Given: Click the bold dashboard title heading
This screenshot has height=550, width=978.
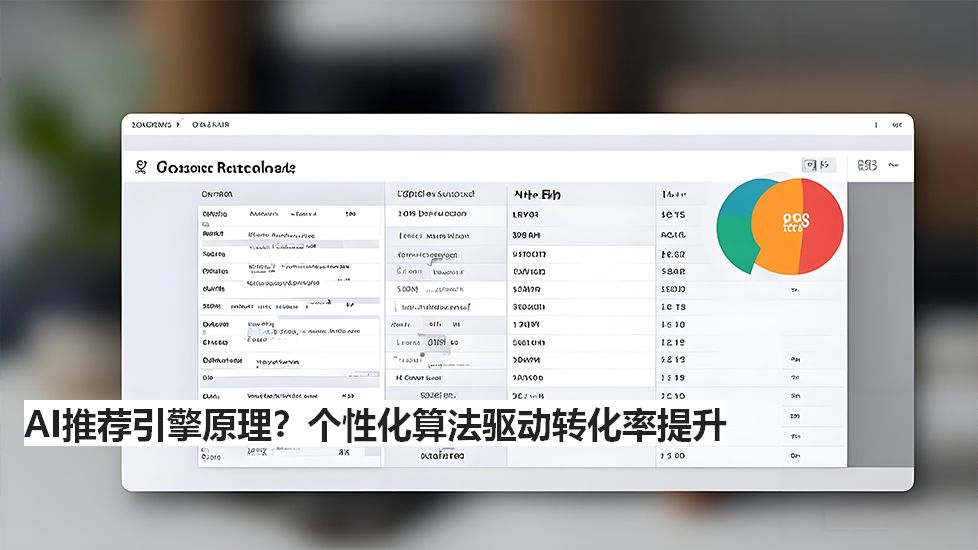Looking at the screenshot, I should pos(226,167).
